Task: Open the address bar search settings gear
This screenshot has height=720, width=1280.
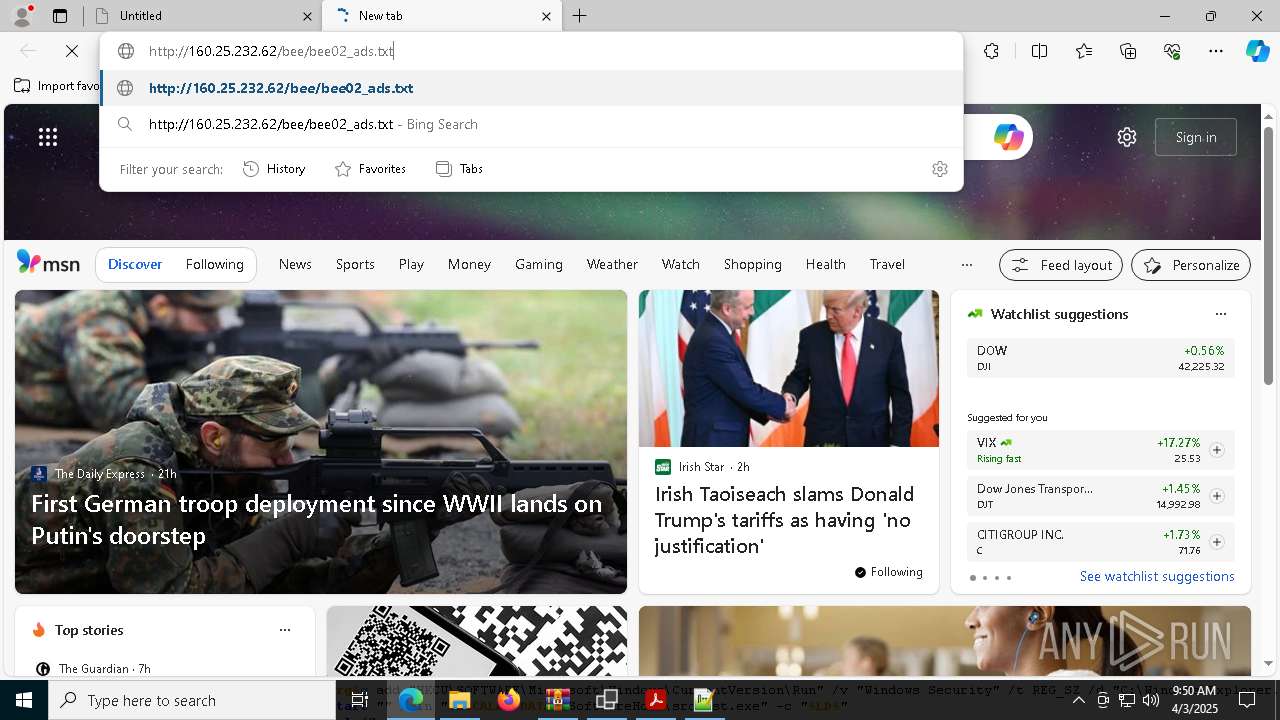Action: click(939, 169)
